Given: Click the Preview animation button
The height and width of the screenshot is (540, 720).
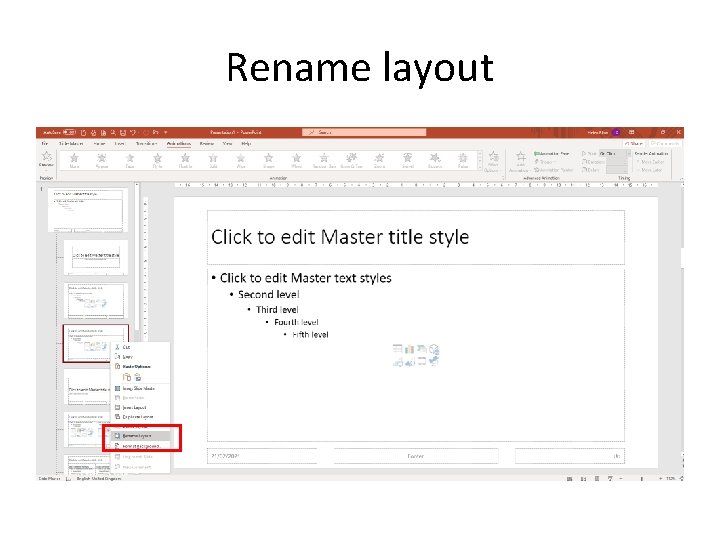Looking at the screenshot, I should pos(46,159).
